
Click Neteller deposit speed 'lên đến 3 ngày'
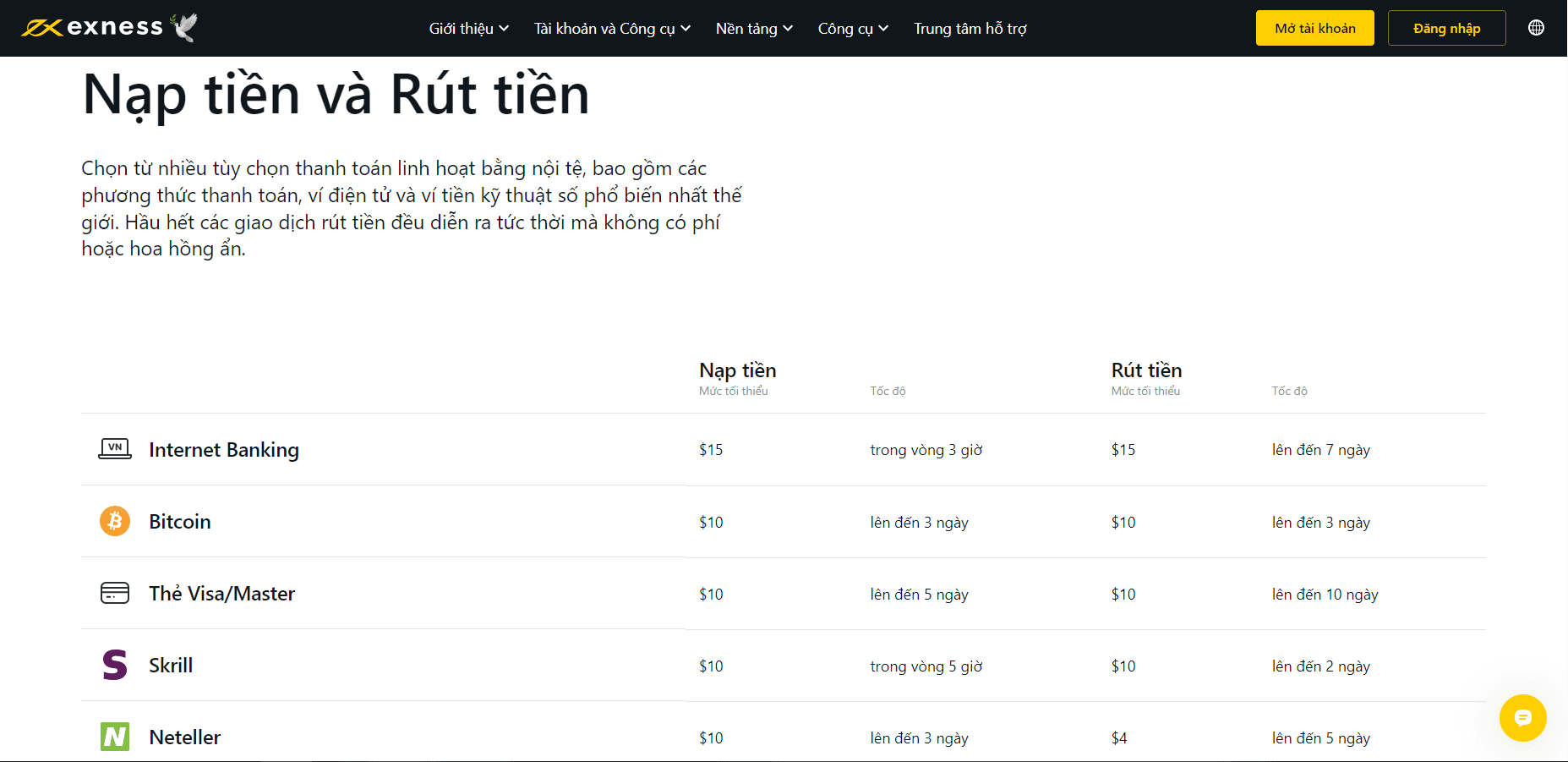coord(920,738)
